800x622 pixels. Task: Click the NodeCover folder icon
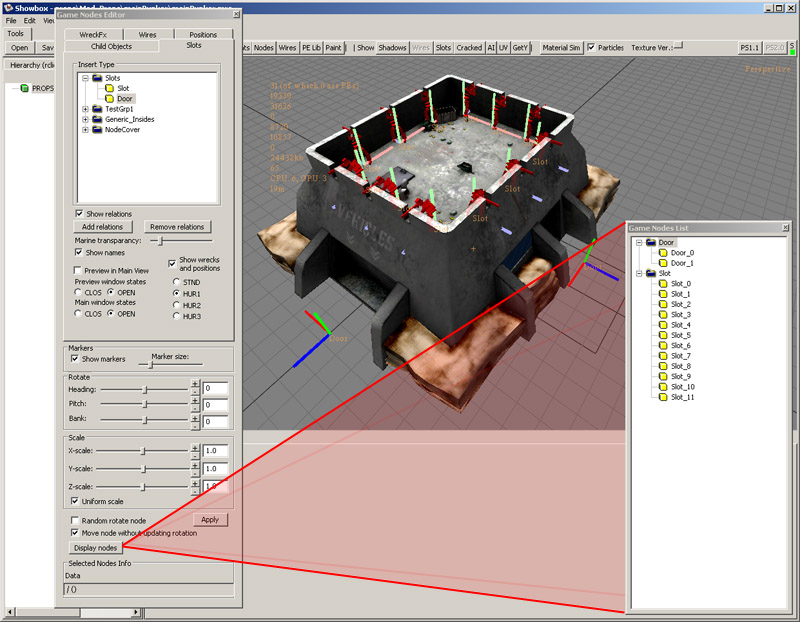97,130
